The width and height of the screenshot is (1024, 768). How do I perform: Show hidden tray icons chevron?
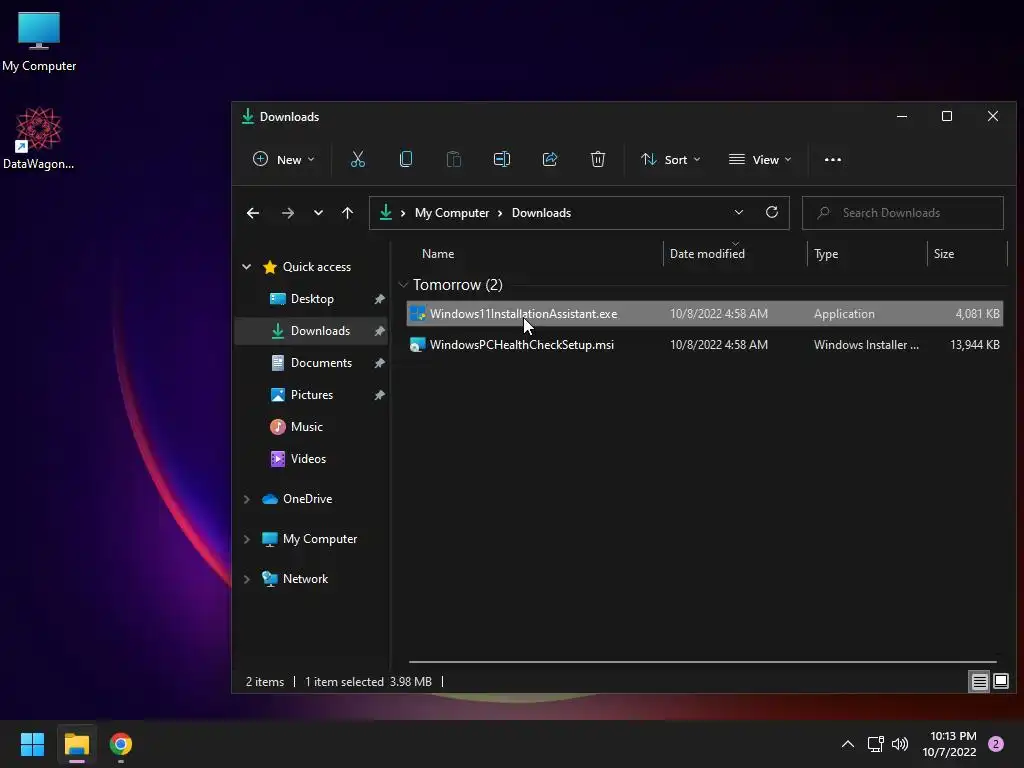[848, 744]
